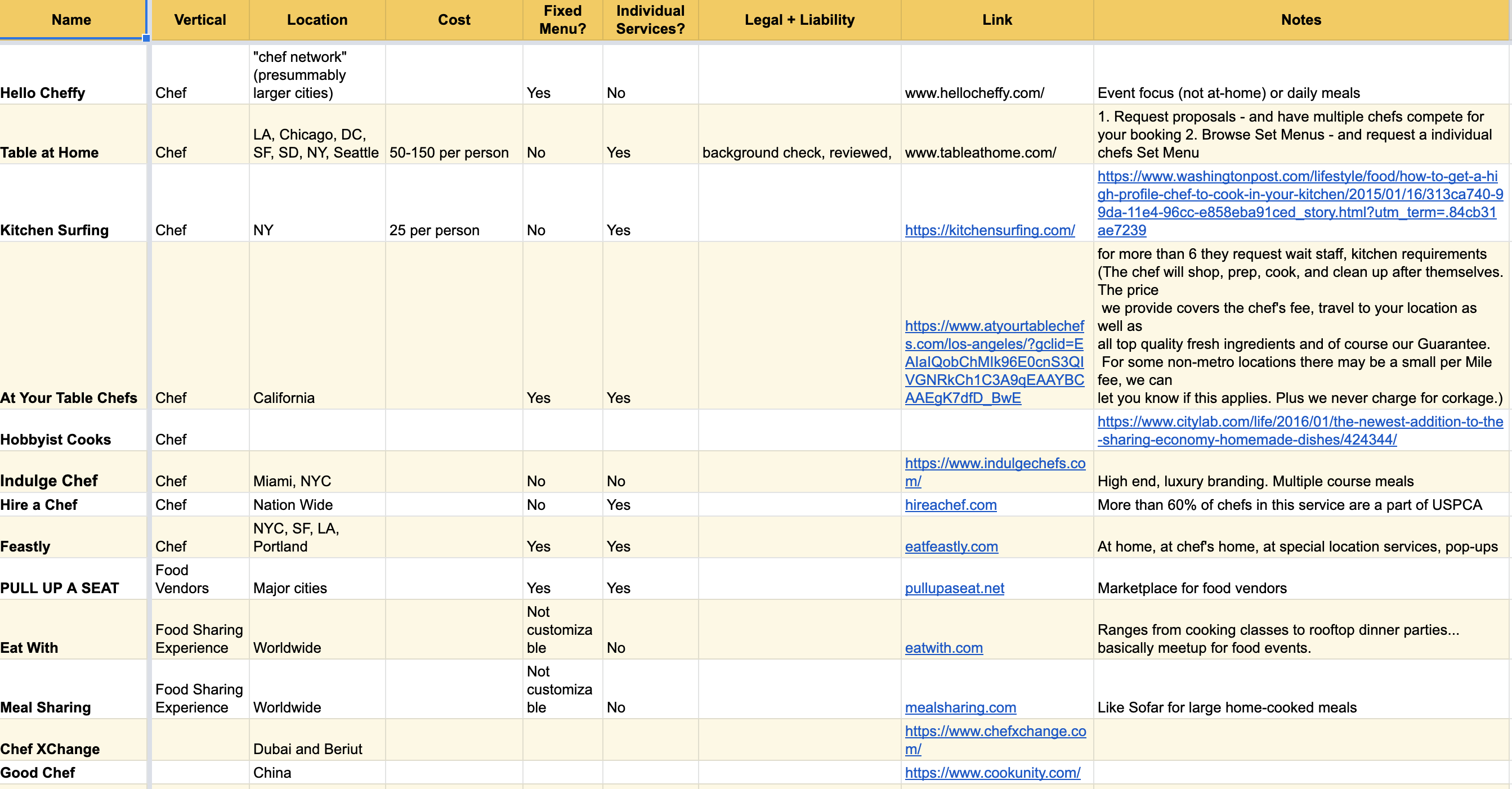Open the mealsharing.com link
The width and height of the screenshot is (1512, 789).
coord(960,708)
